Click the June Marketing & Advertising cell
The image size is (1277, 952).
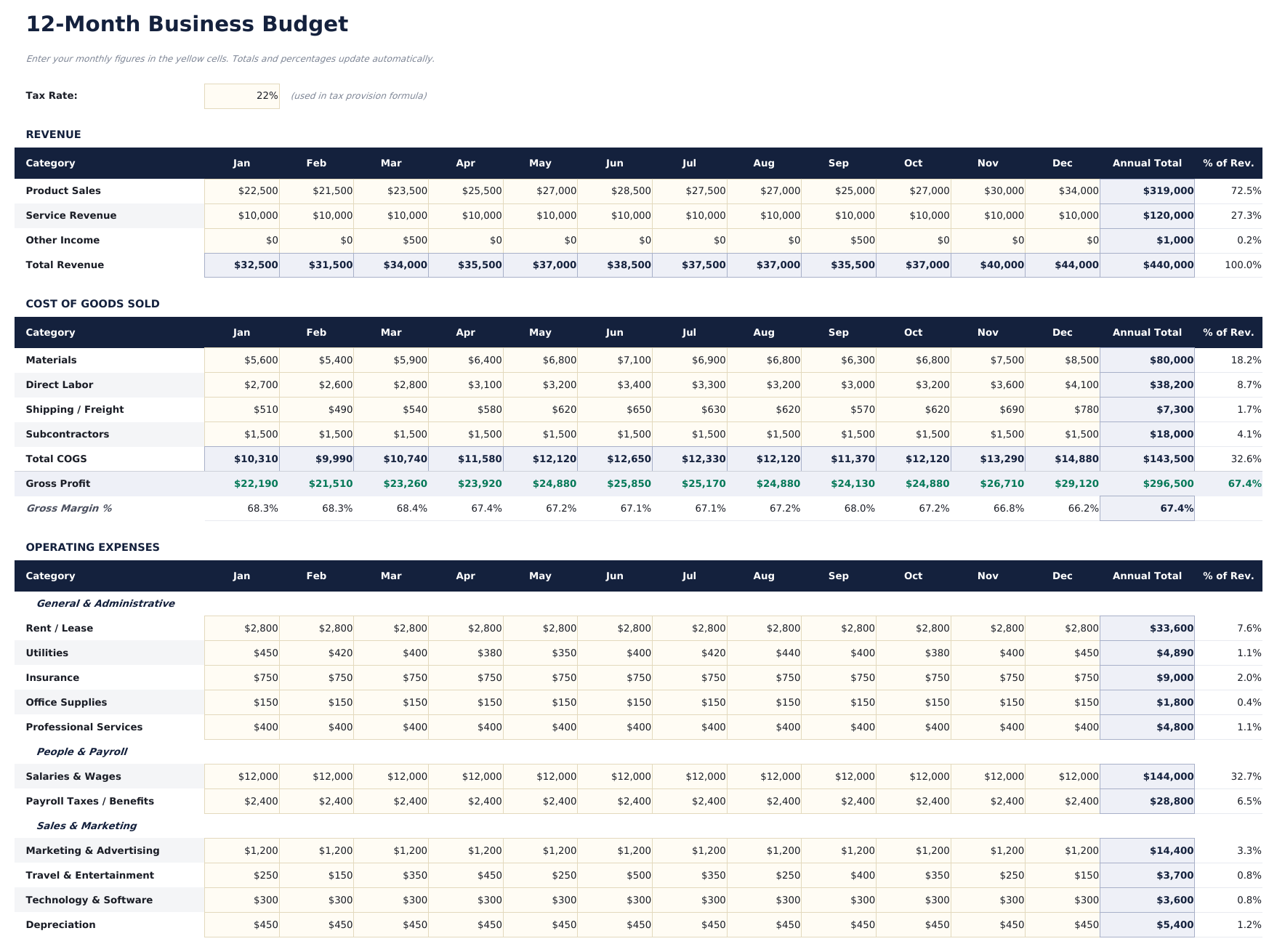pos(615,850)
